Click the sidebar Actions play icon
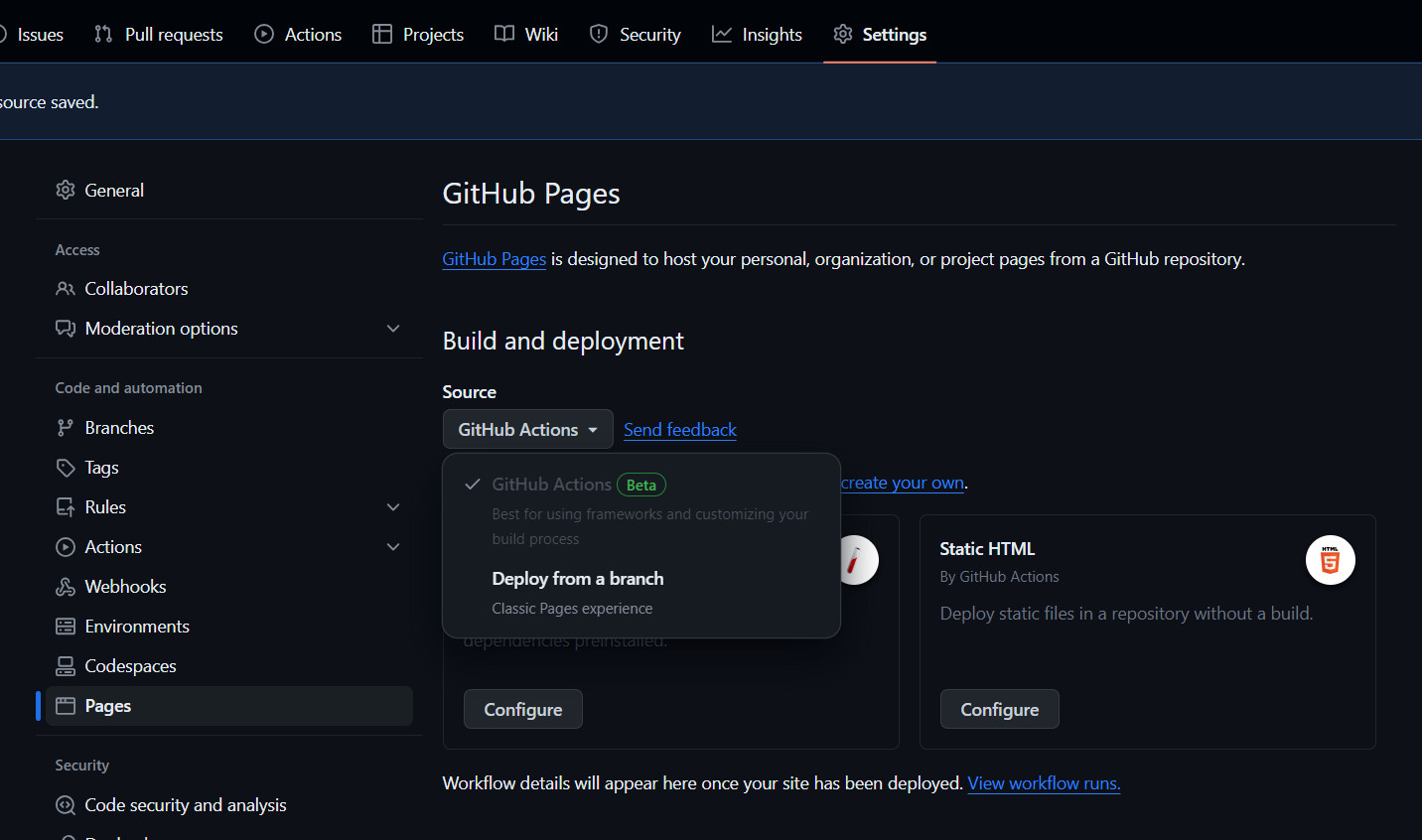This screenshot has width=1422, height=840. tap(66, 547)
